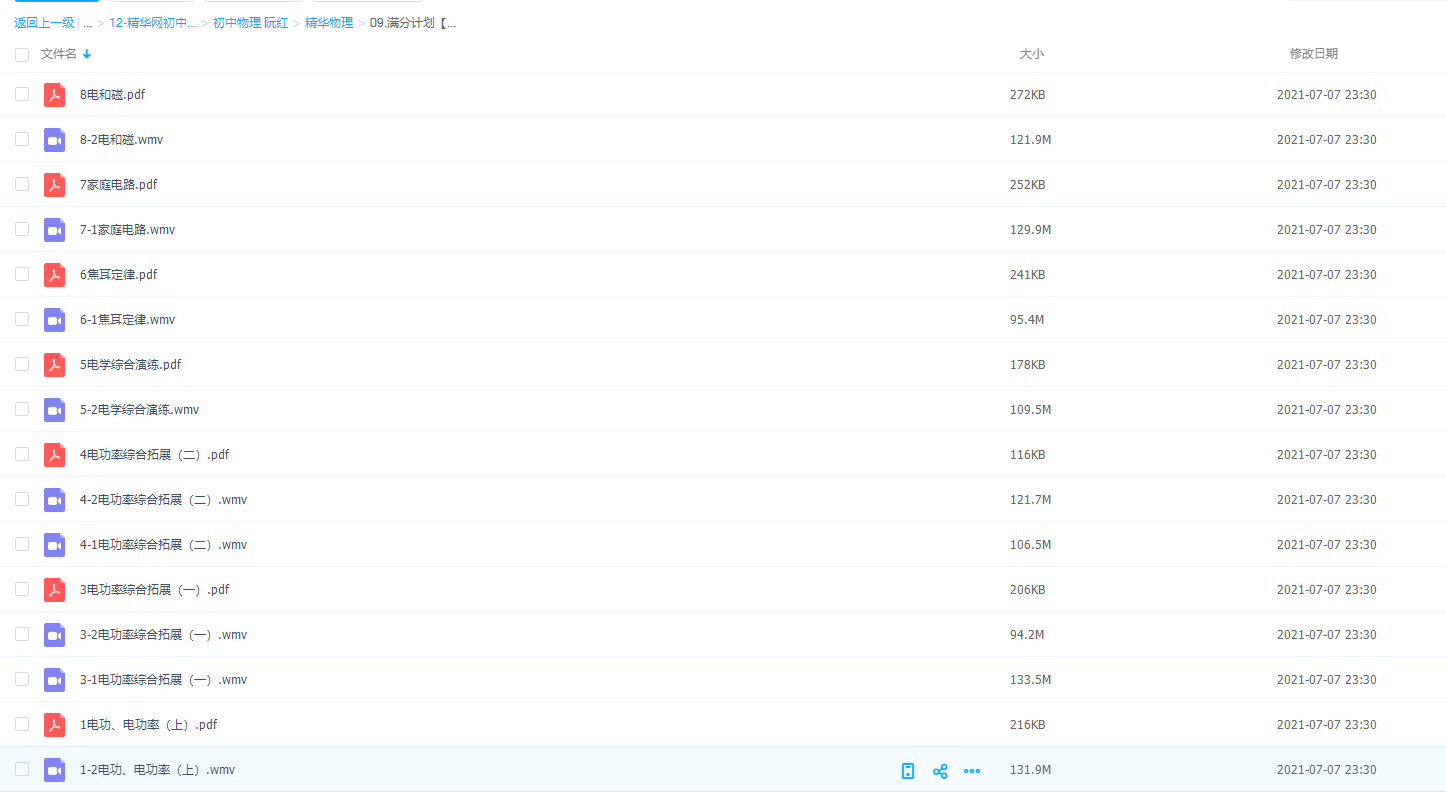1446x795 pixels.
Task: Click the 返回上一级 link
Action: click(x=44, y=23)
